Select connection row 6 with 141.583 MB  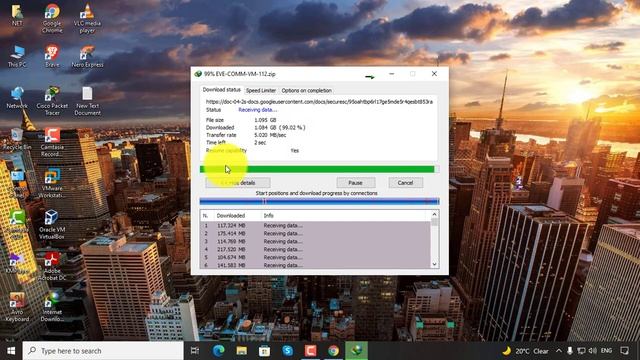point(316,265)
